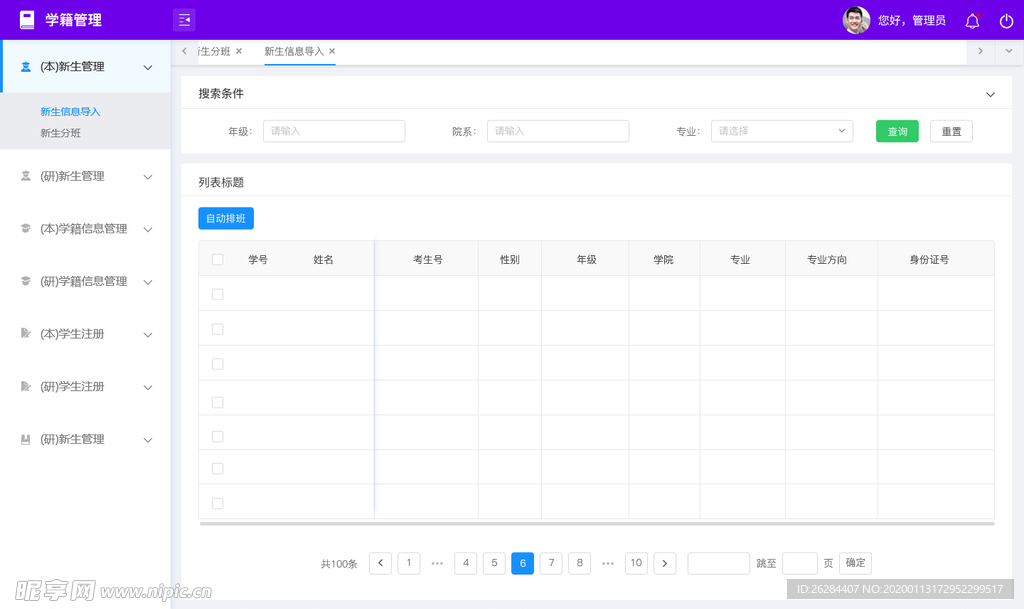Image resolution: width=1024 pixels, height=609 pixels.
Task: Click the 自动排班 button
Action: pos(226,218)
